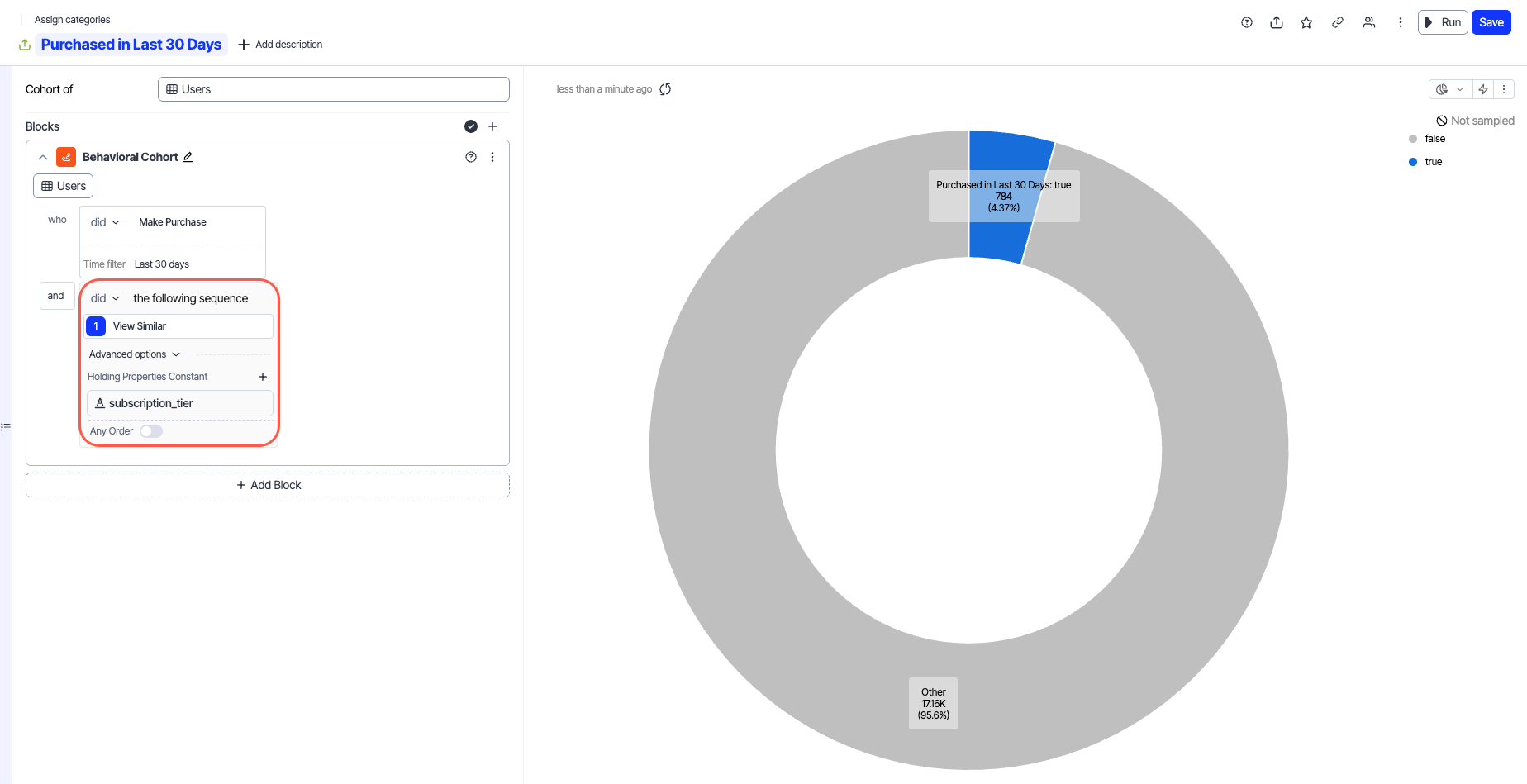Click the Save button
Viewport: 1527px width, 784px height.
[1491, 22]
